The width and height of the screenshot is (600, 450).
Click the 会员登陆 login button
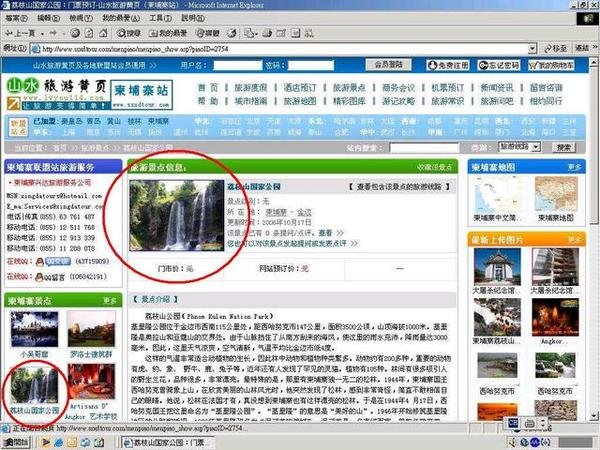[x=388, y=65]
